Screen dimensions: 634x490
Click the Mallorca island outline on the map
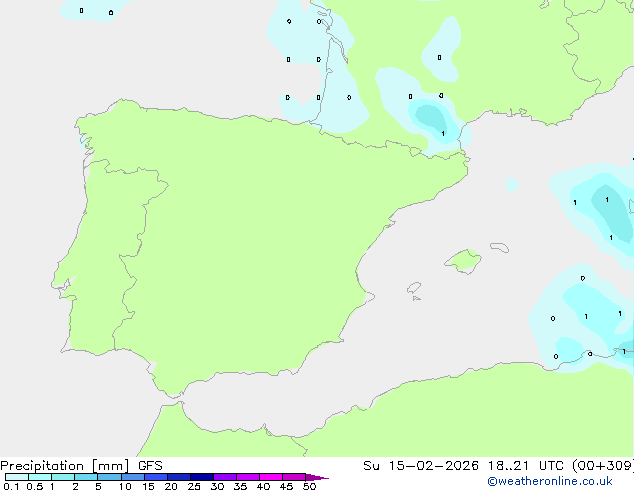pyautogui.click(x=463, y=261)
